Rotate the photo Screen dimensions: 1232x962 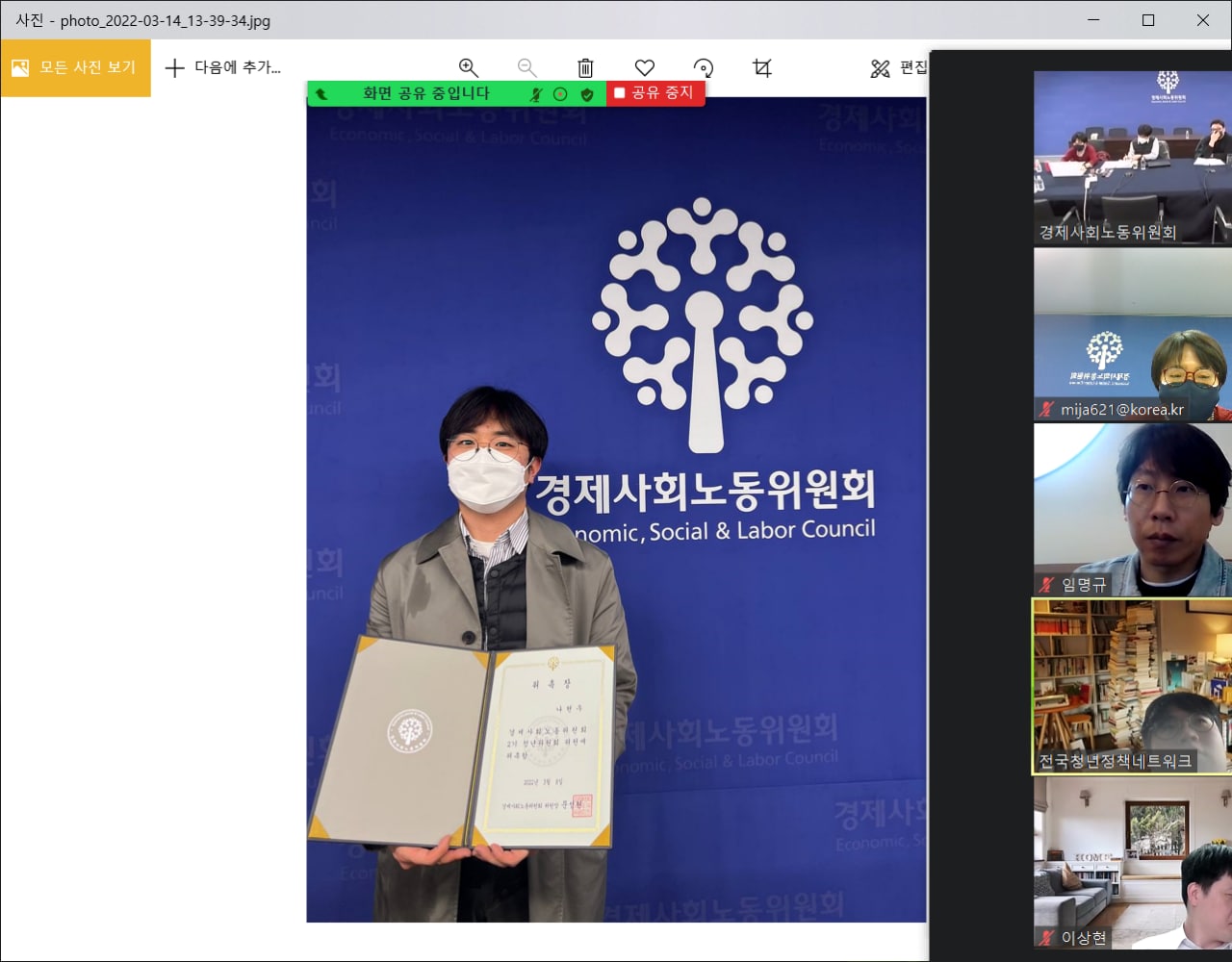pos(704,67)
